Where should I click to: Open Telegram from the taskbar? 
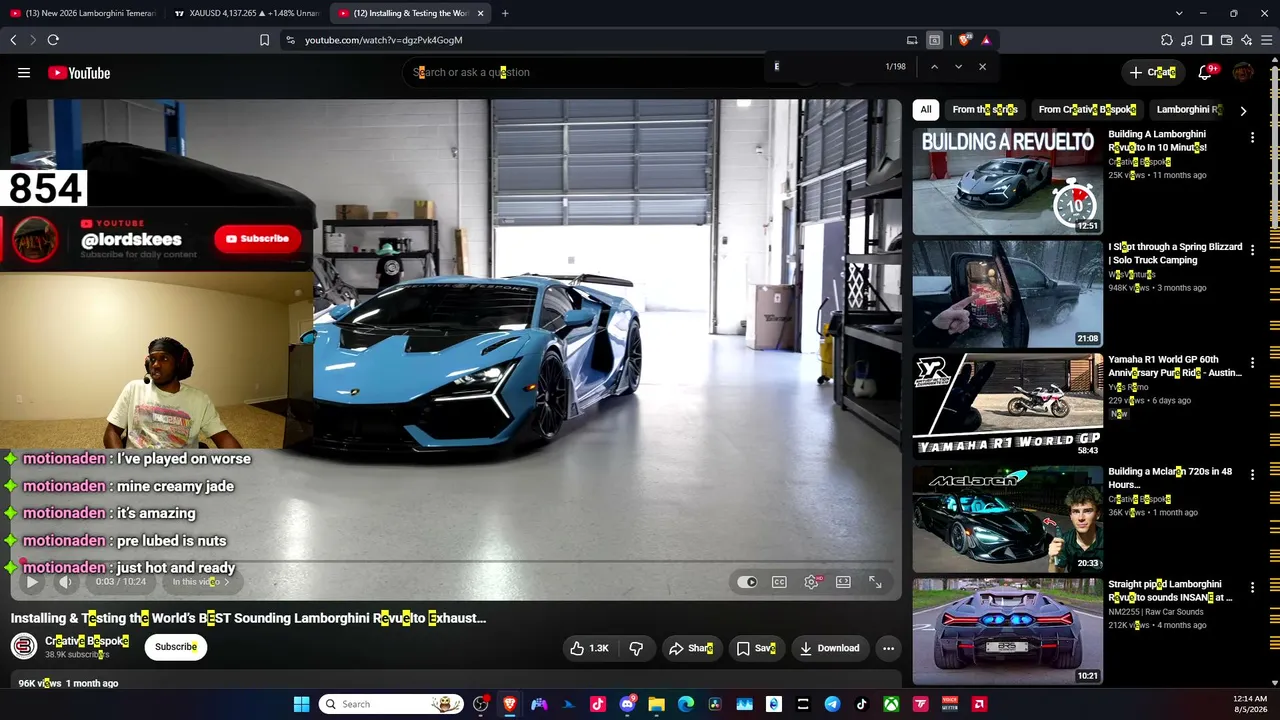point(832,704)
